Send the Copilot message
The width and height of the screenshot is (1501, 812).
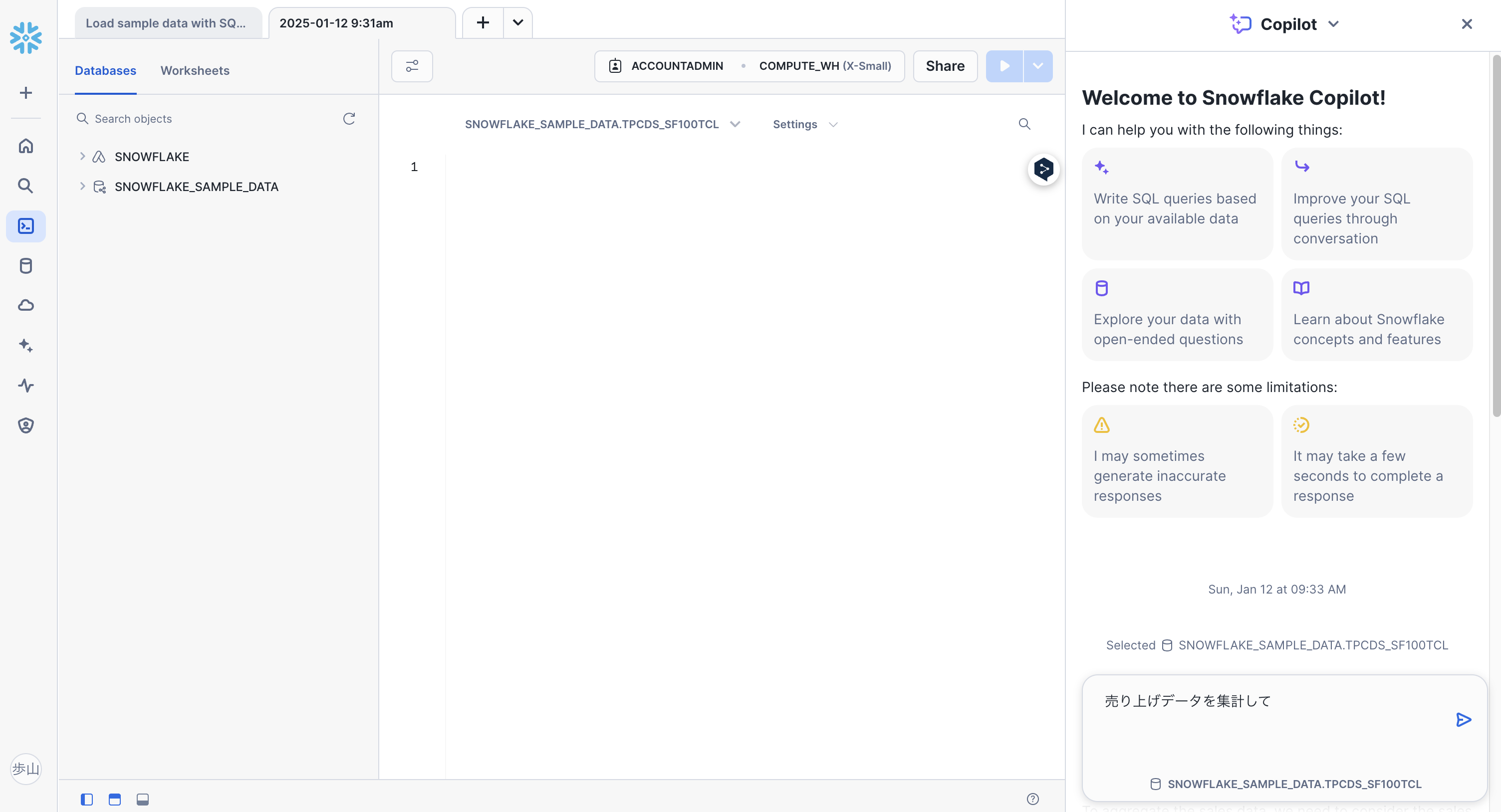tap(1463, 719)
